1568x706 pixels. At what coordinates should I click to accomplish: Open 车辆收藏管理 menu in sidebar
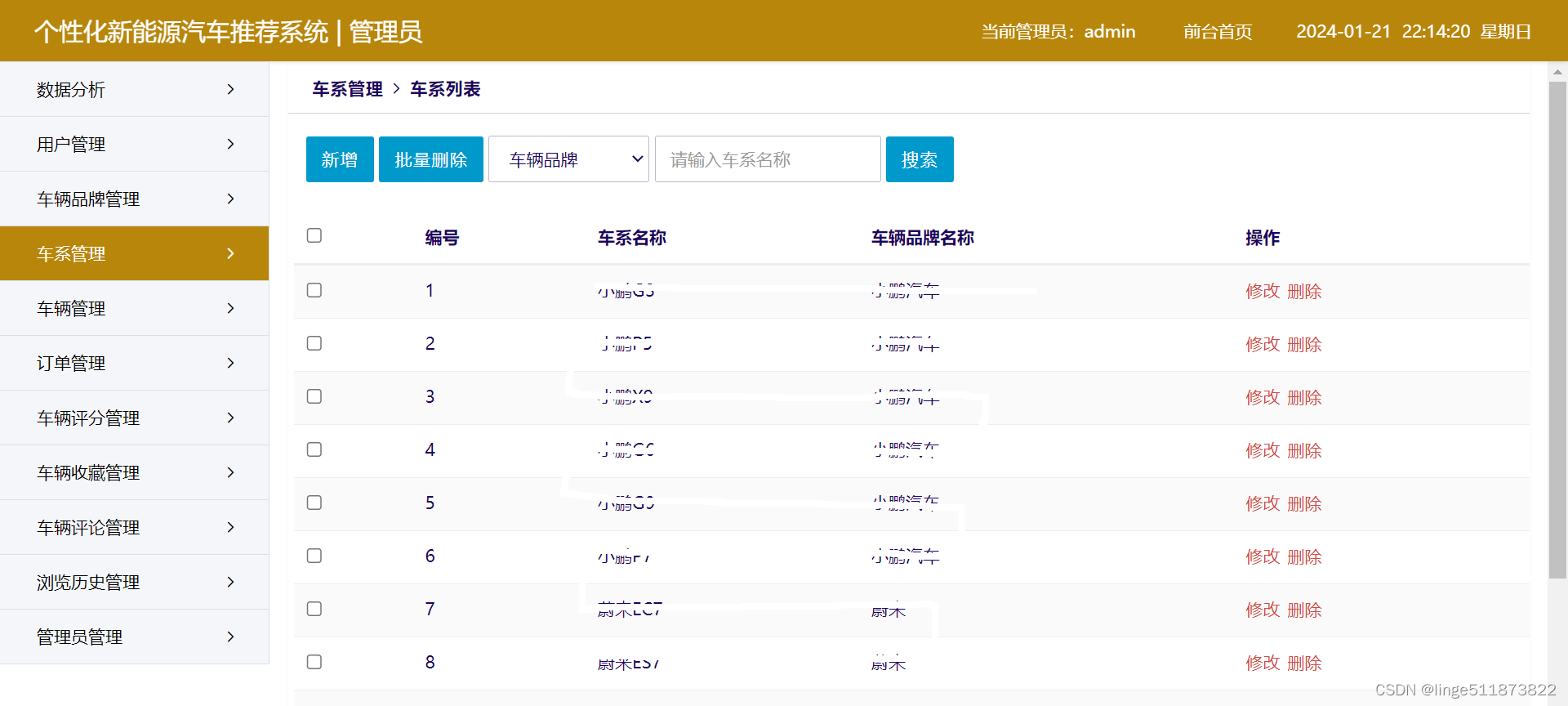134,472
